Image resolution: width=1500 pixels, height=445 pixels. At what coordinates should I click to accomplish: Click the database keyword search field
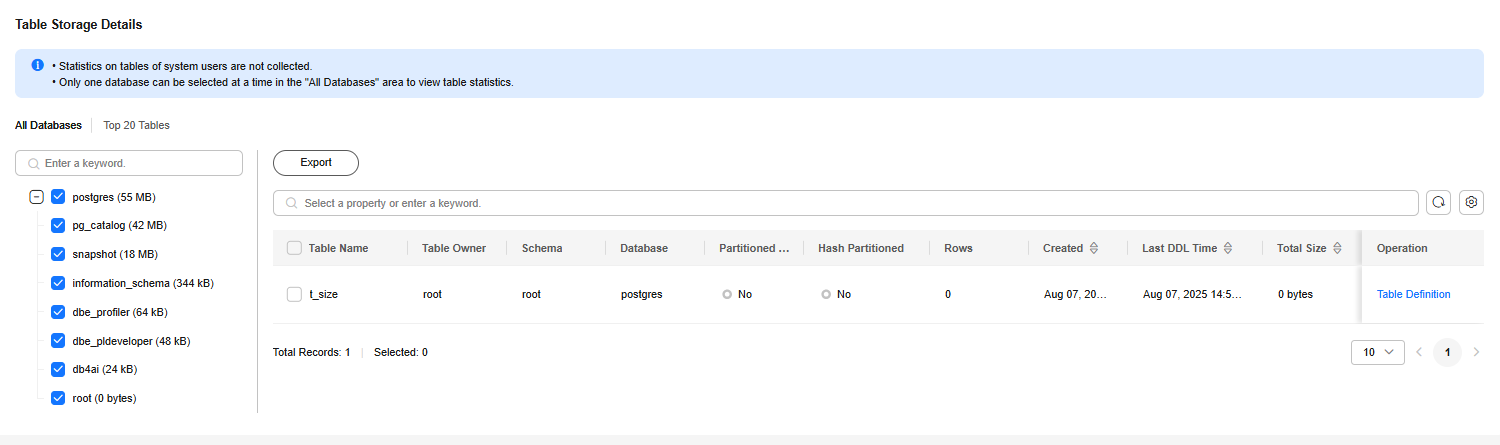pos(129,163)
